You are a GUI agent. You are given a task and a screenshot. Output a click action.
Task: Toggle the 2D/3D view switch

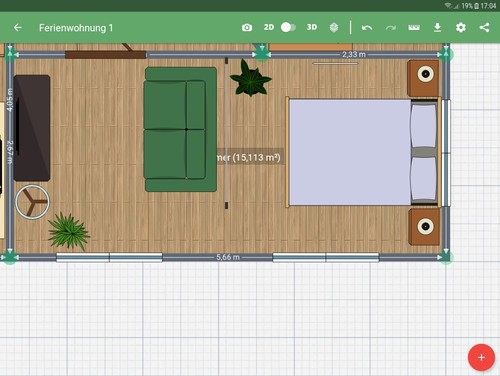pyautogui.click(x=288, y=27)
